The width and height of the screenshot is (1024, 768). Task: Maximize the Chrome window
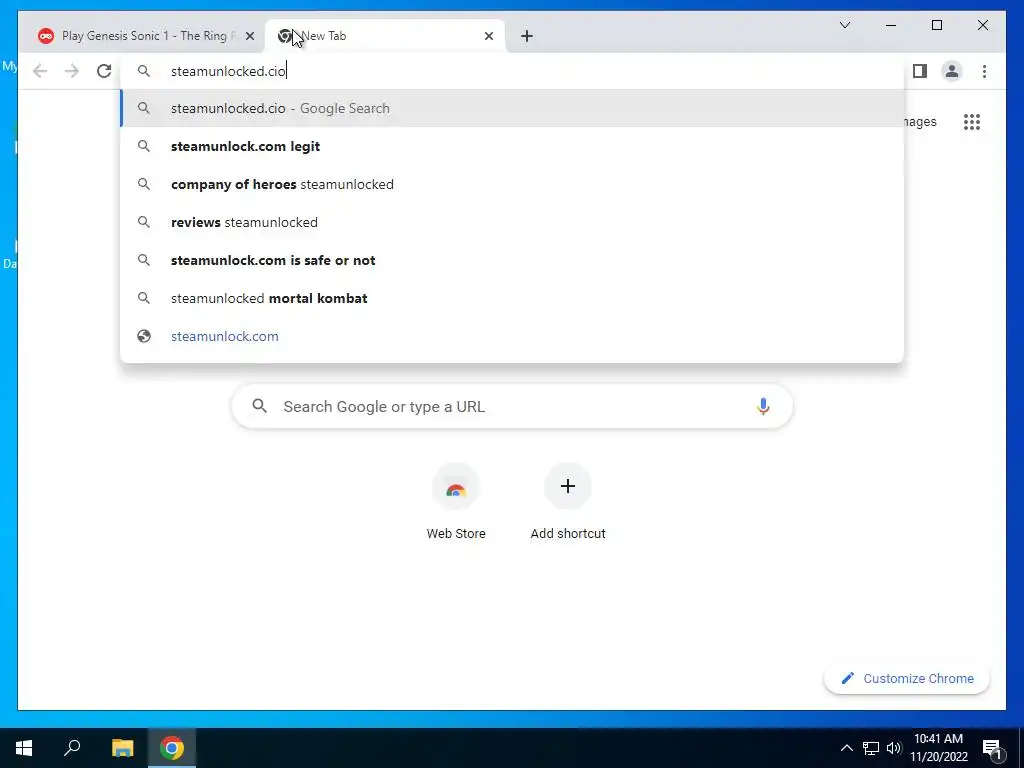pyautogui.click(x=936, y=25)
